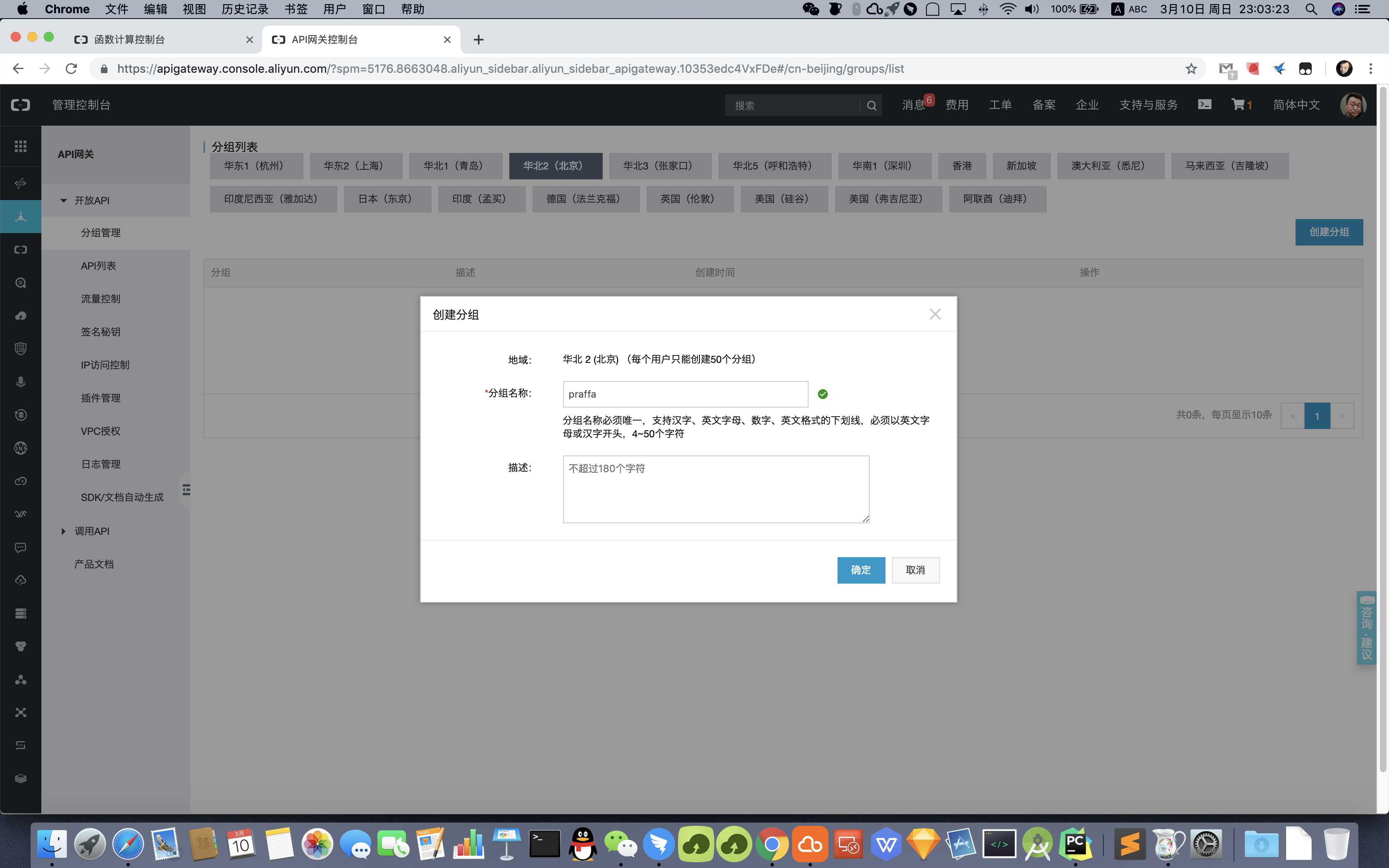Collapse the sidebar using the handle icon
The height and width of the screenshot is (868, 1389).
[186, 490]
